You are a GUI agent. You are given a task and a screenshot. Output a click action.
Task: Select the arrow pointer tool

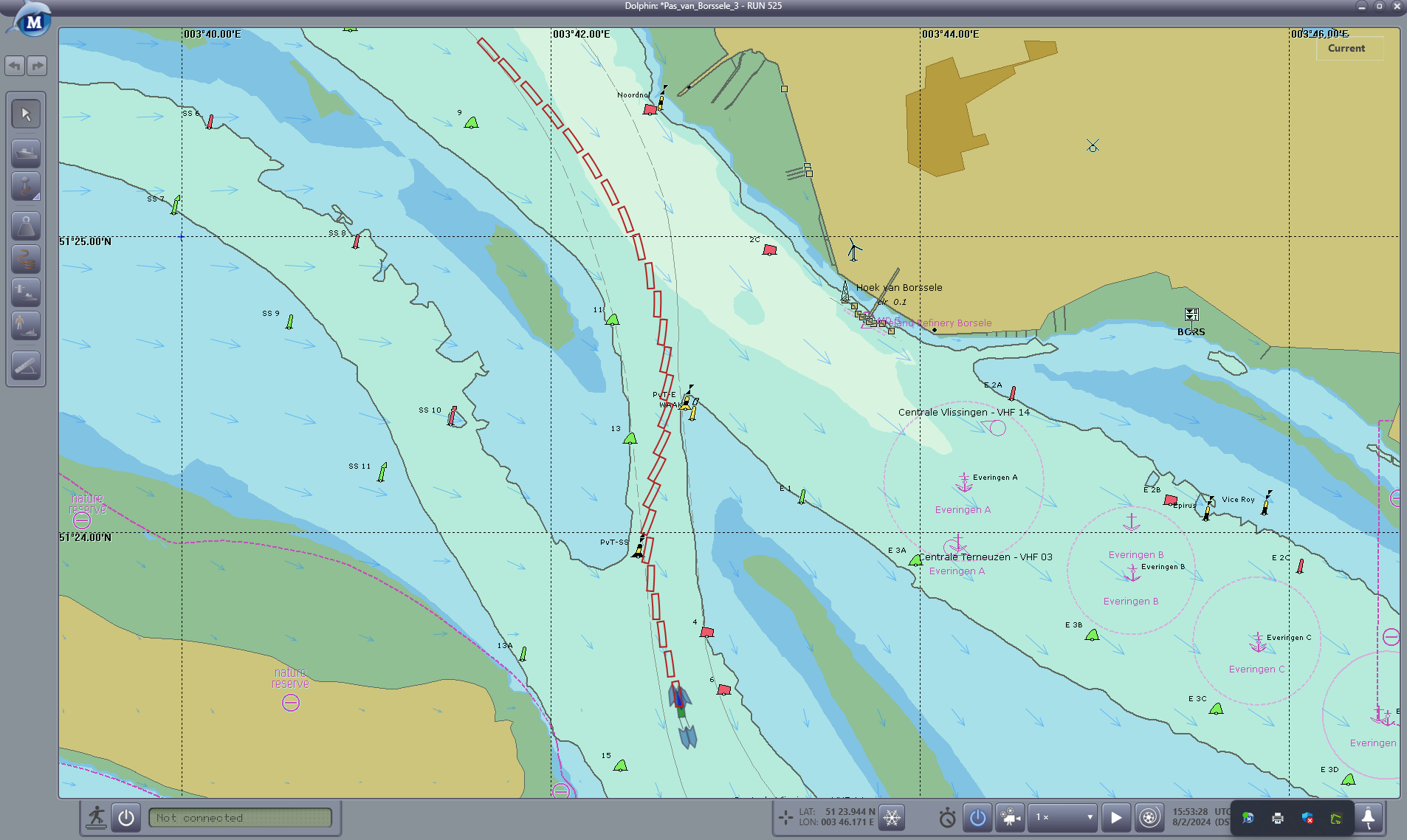(x=26, y=114)
